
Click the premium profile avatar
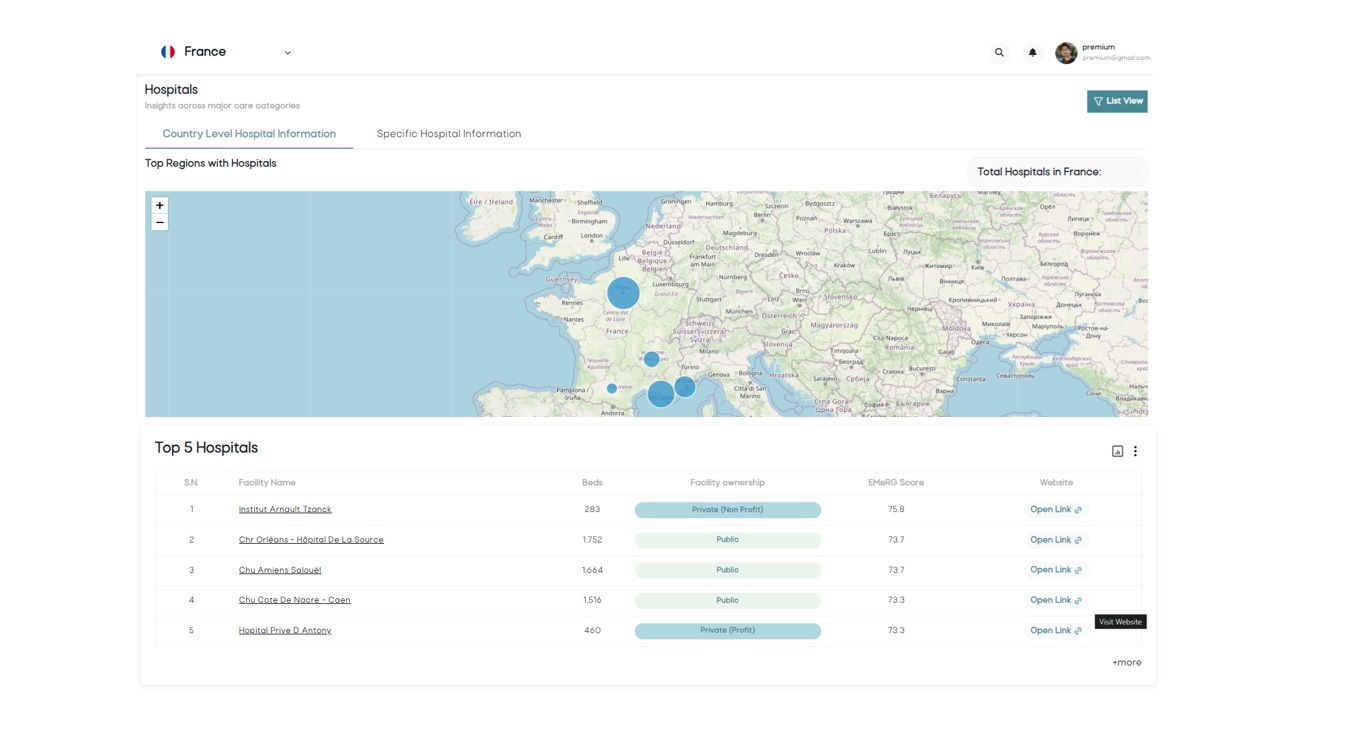click(1066, 52)
